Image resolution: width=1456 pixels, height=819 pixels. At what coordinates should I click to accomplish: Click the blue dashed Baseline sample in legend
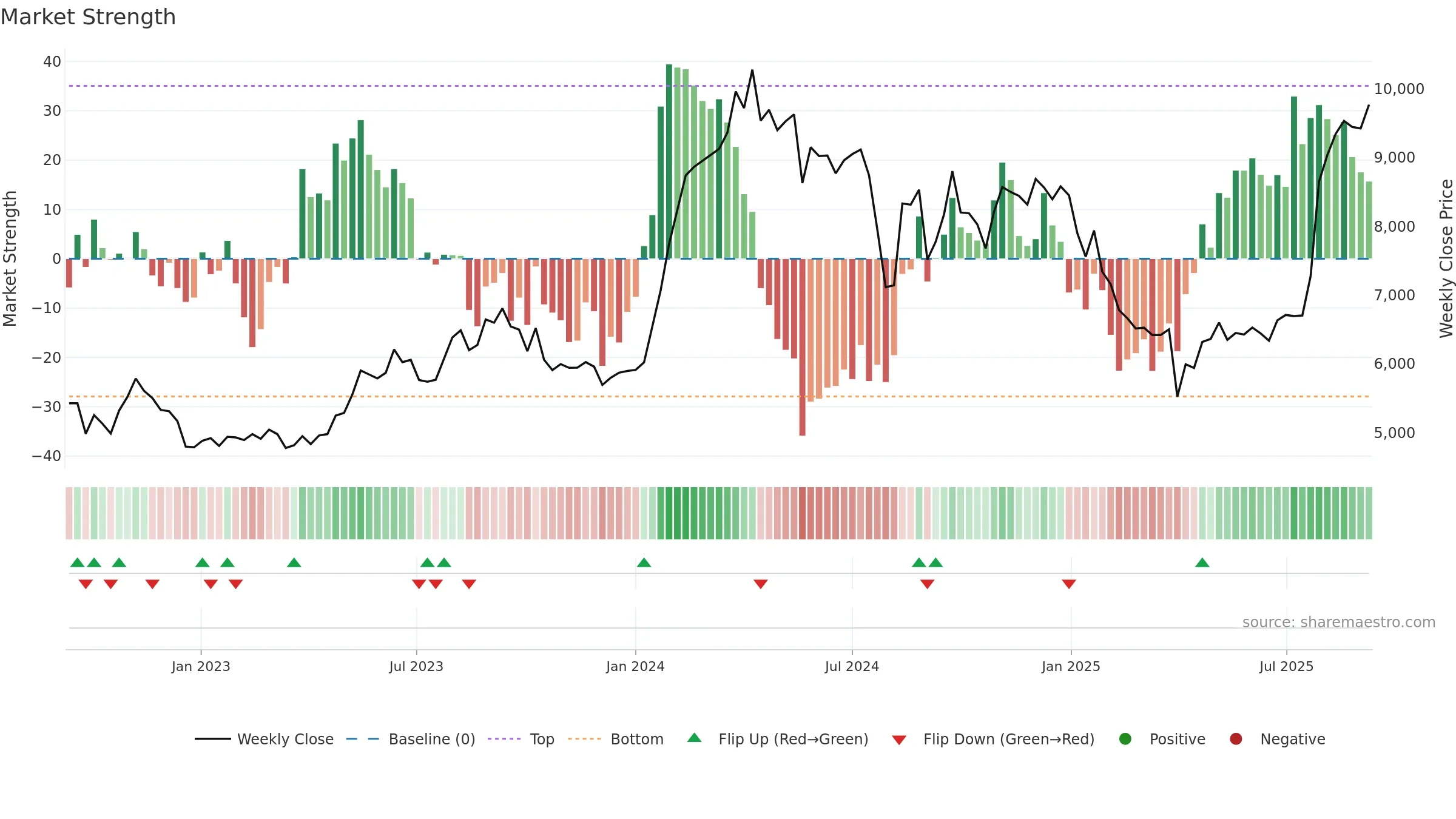[363, 739]
